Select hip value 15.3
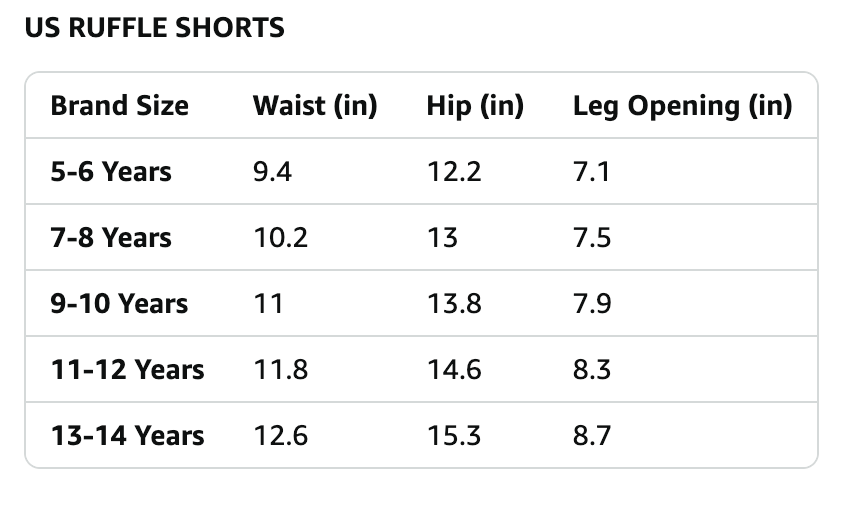Image resolution: width=842 pixels, height=508 pixels. coord(454,436)
